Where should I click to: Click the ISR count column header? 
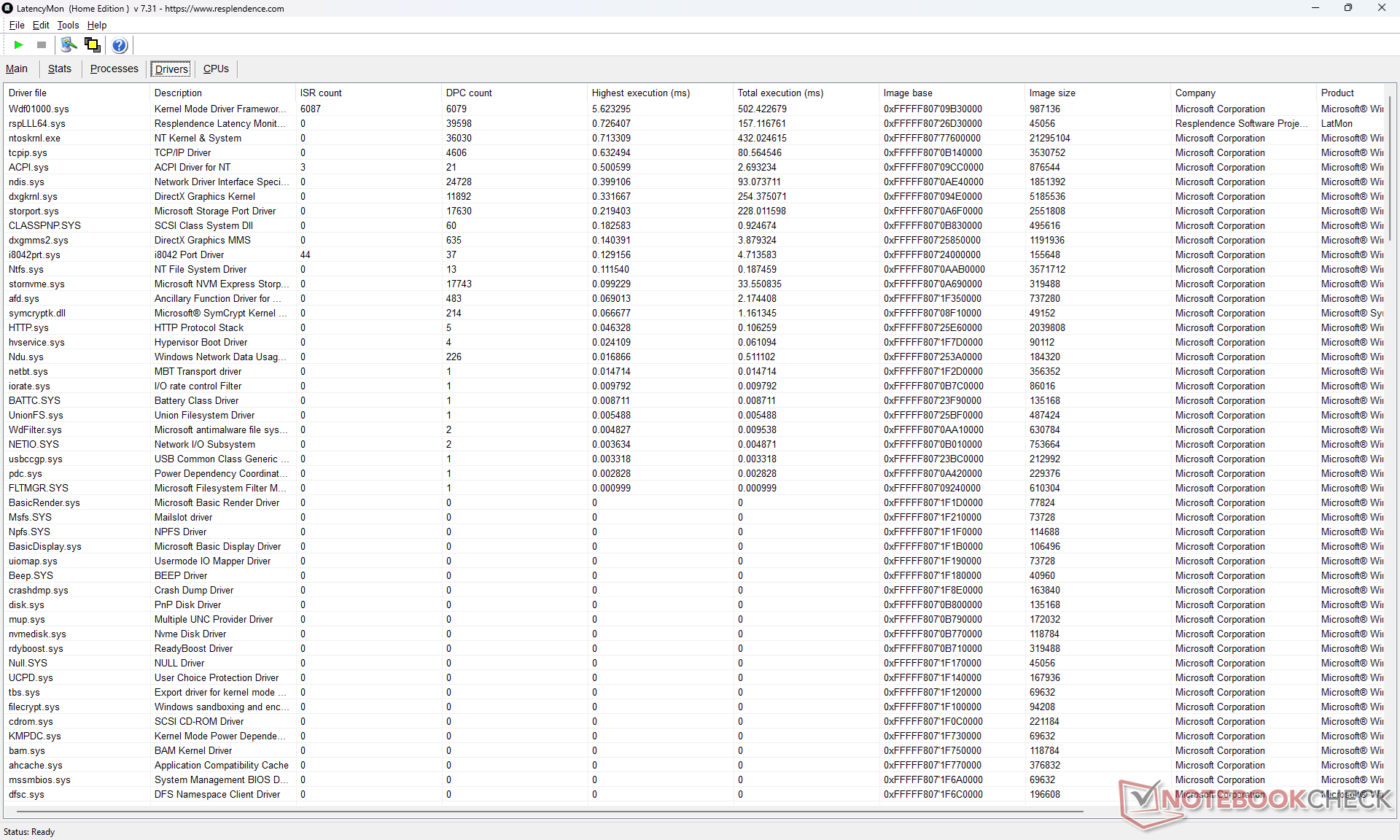click(321, 93)
